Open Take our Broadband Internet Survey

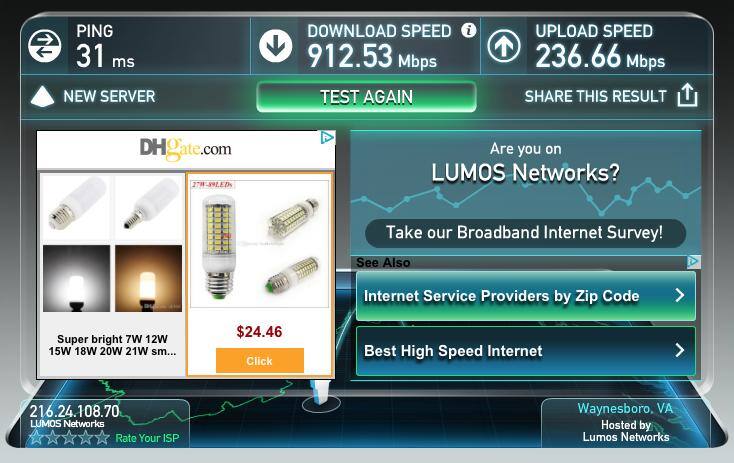pyautogui.click(x=525, y=233)
